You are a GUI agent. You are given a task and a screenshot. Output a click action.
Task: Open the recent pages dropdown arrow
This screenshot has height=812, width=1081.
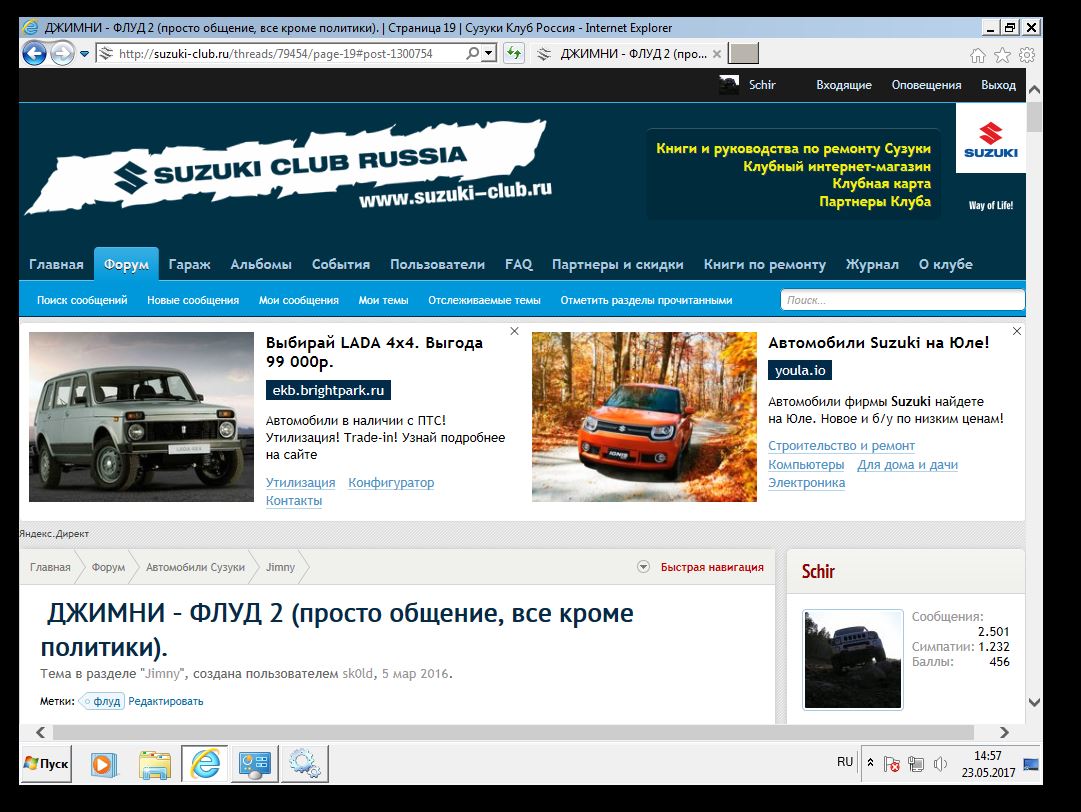coord(84,54)
